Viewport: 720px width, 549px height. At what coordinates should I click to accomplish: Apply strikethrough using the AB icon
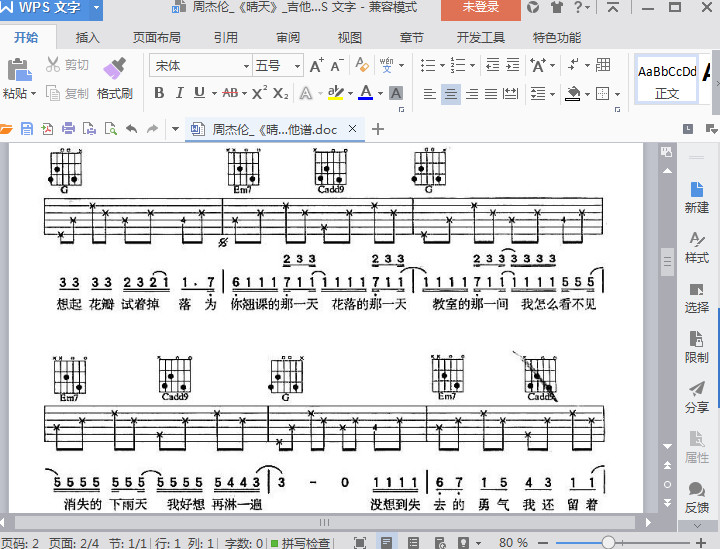[x=230, y=93]
